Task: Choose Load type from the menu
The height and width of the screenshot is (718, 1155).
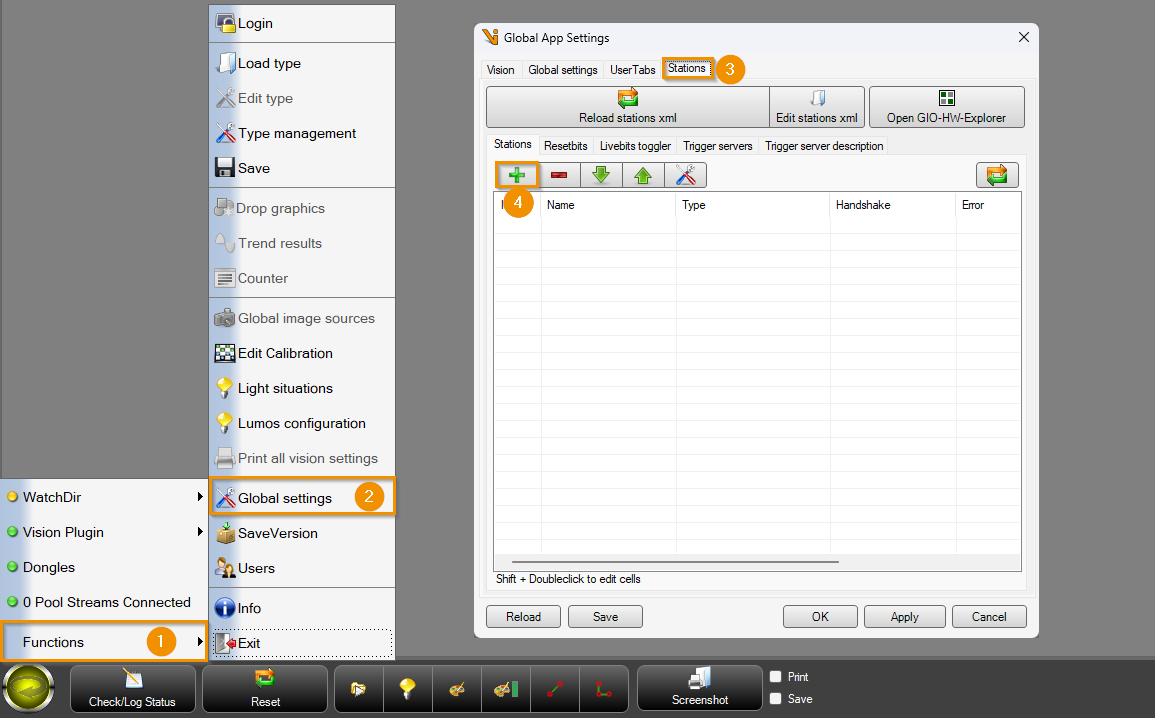Action: click(x=302, y=63)
